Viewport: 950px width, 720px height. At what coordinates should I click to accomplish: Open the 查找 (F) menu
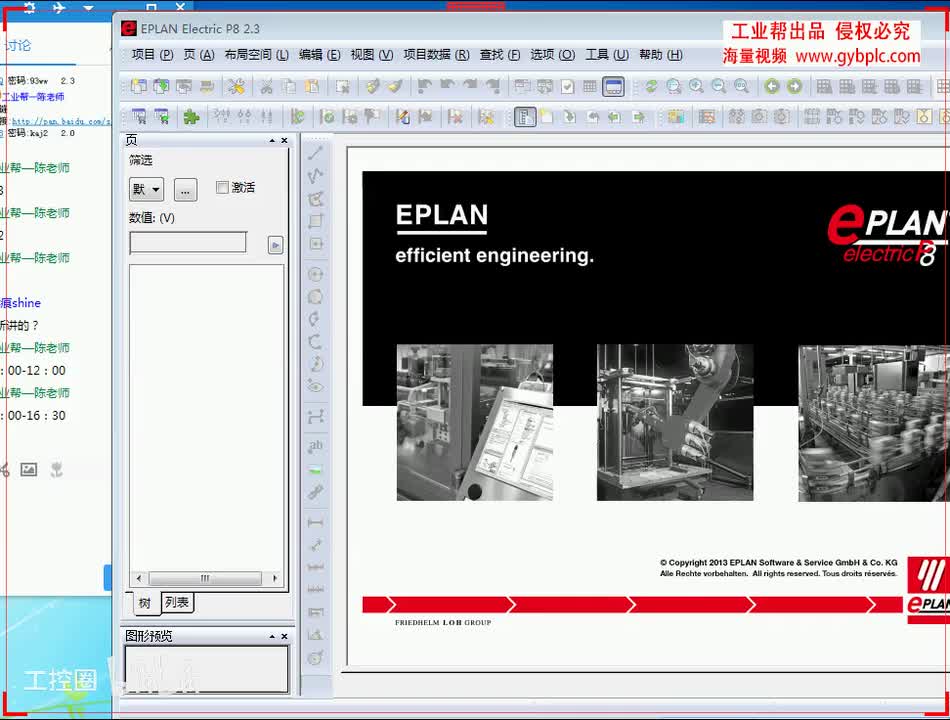coord(499,55)
